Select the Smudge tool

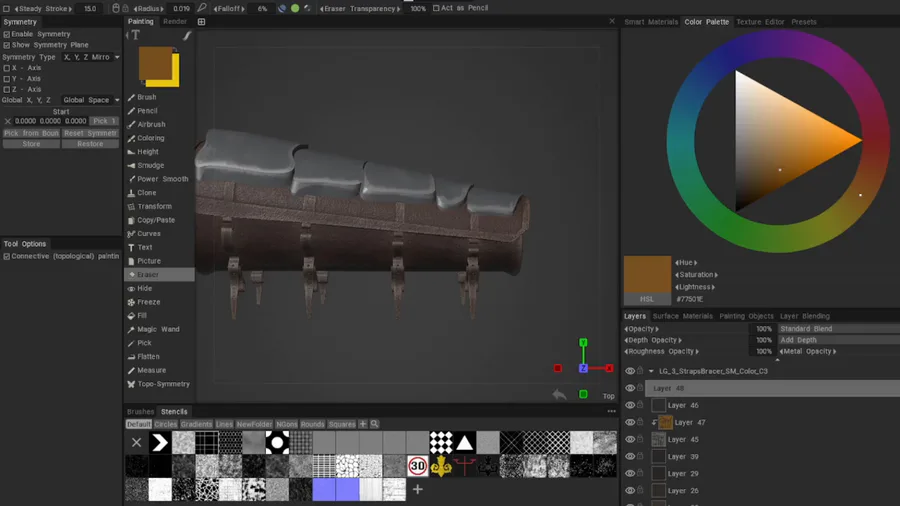(x=150, y=166)
